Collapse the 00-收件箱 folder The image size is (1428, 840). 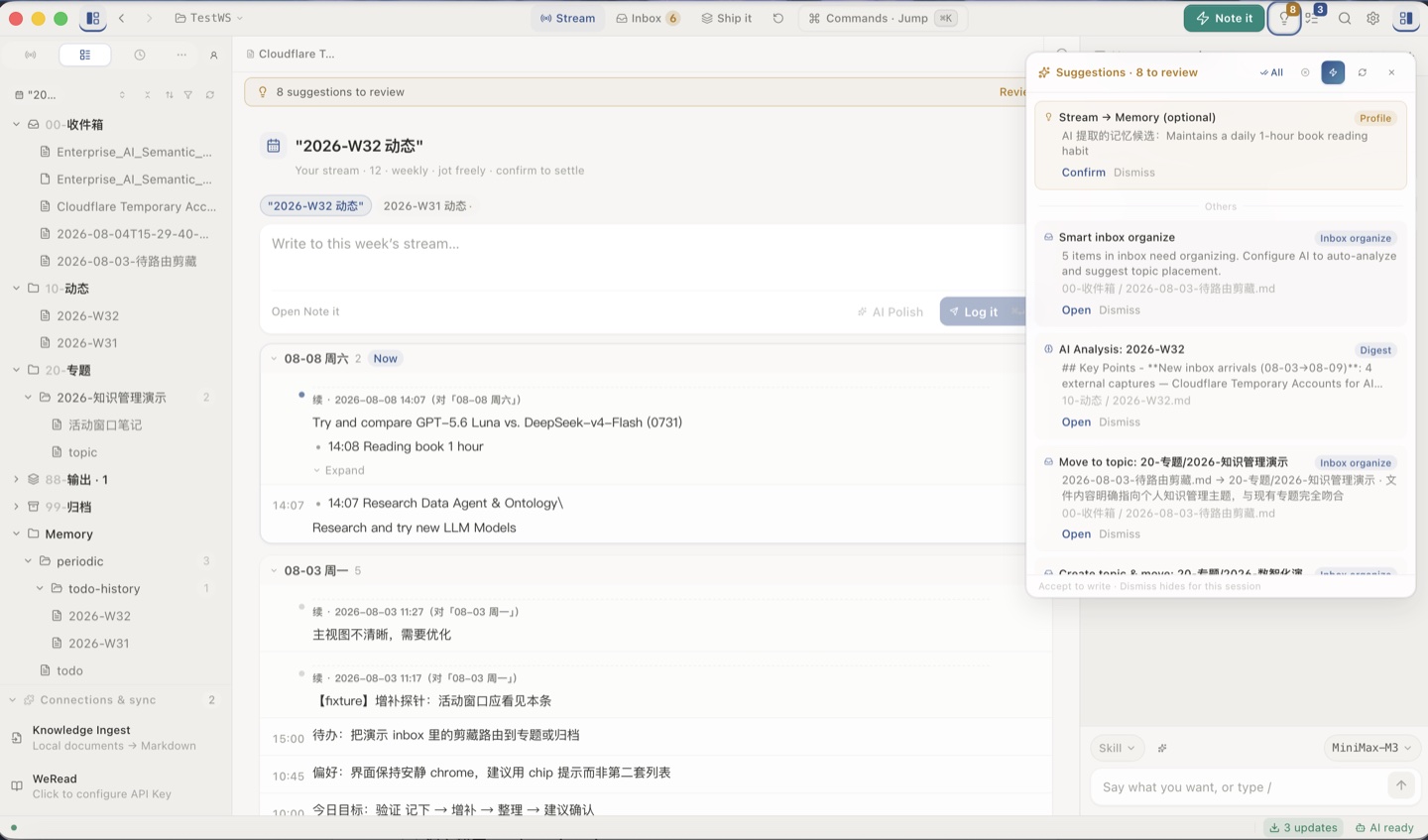16,125
